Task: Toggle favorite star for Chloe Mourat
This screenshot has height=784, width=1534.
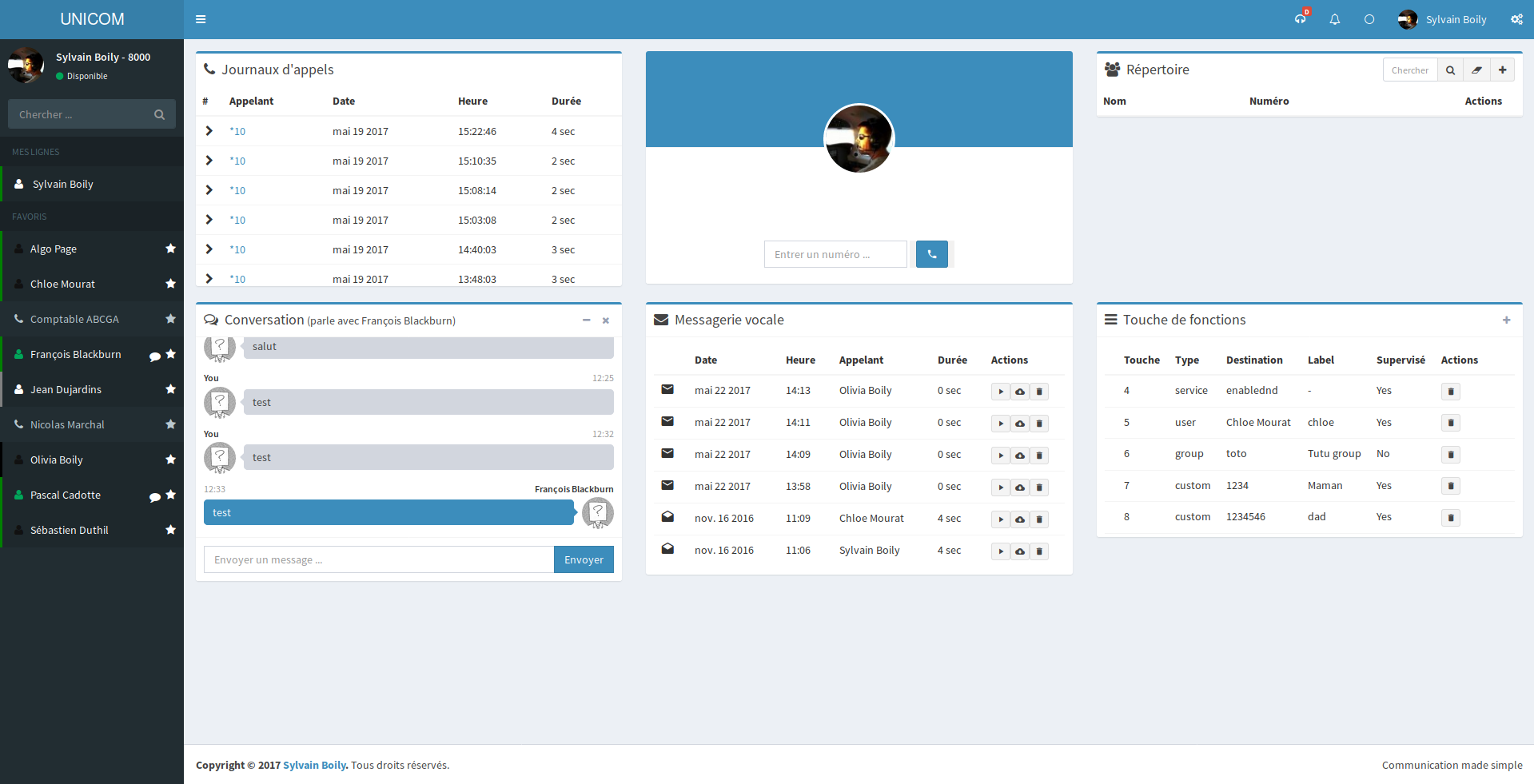Action: (170, 284)
